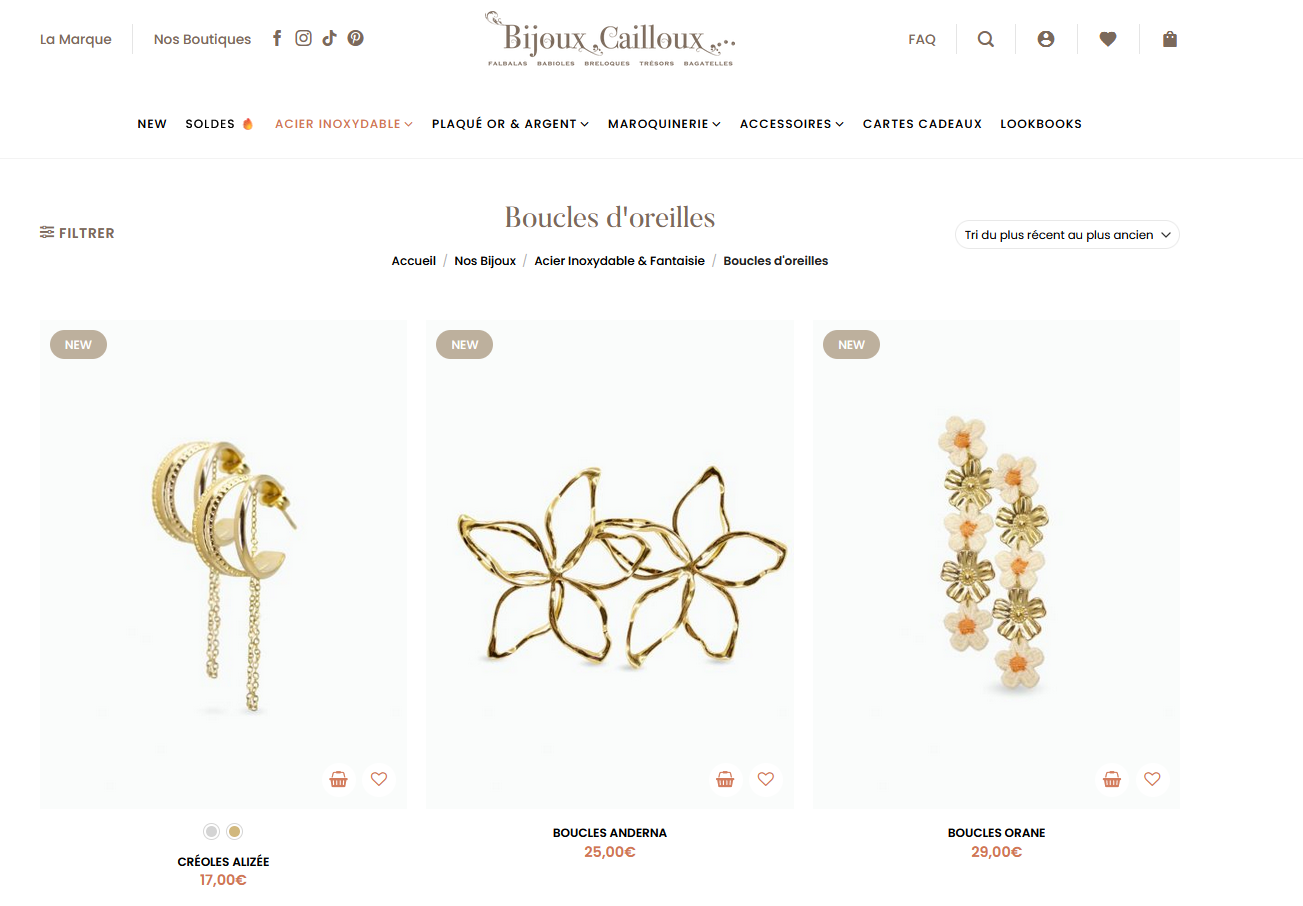Open the Facebook social icon
The height and width of the screenshot is (906, 1303).
[277, 39]
